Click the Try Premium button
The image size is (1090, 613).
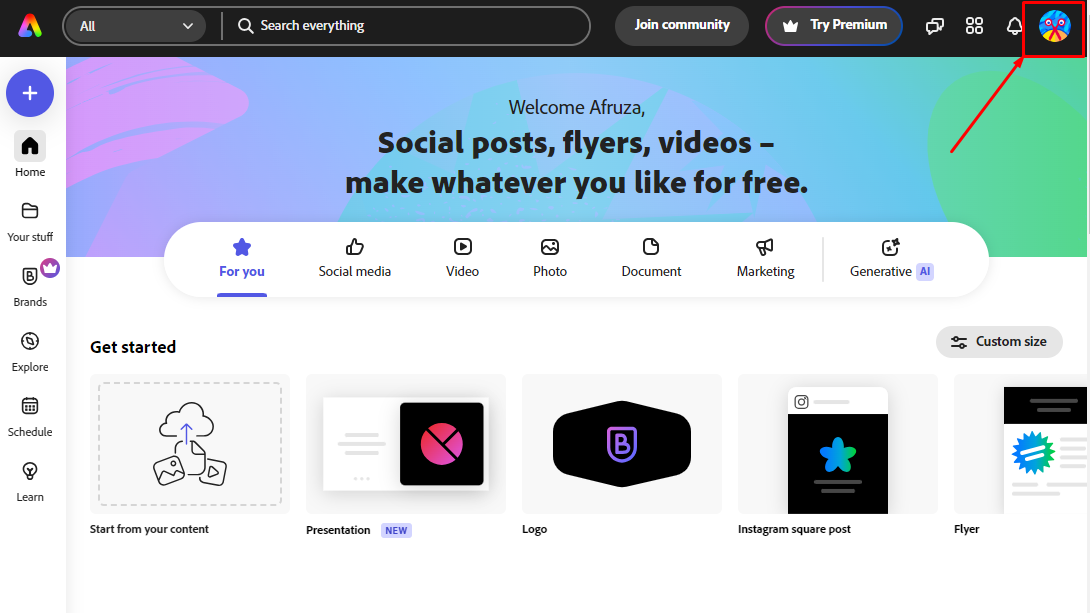[x=834, y=26]
